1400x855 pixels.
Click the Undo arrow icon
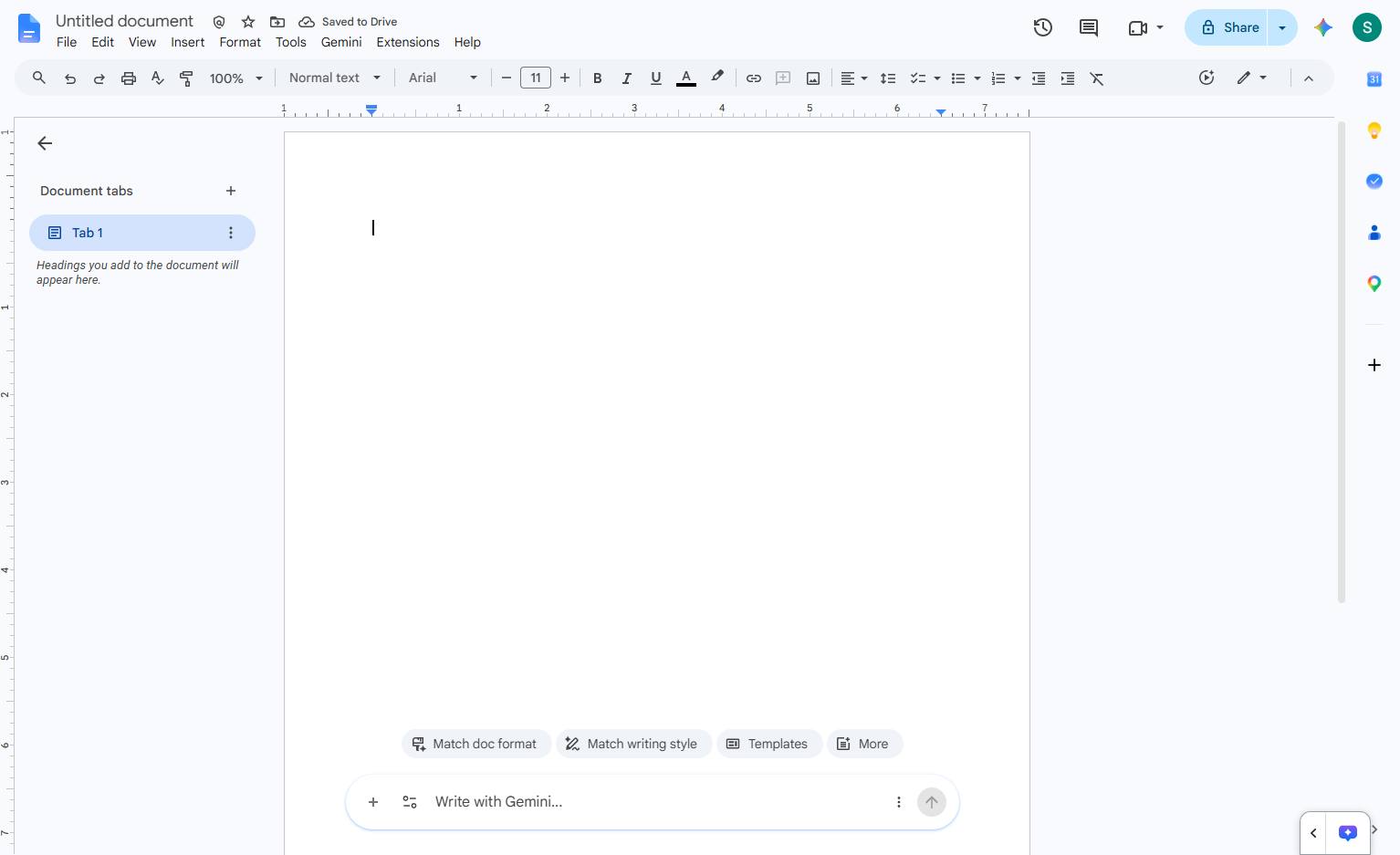pyautogui.click(x=70, y=78)
